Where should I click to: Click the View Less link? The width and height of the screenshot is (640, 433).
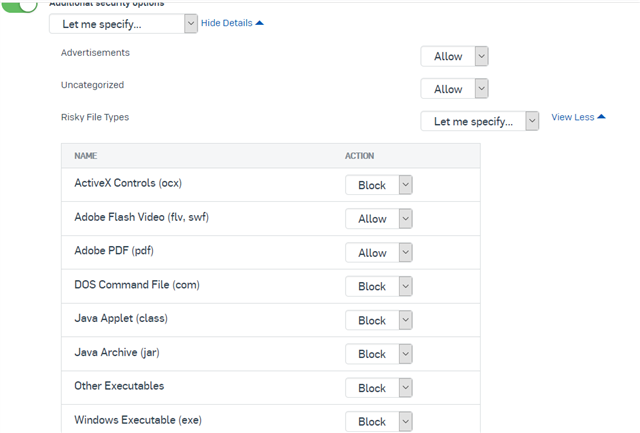[573, 117]
